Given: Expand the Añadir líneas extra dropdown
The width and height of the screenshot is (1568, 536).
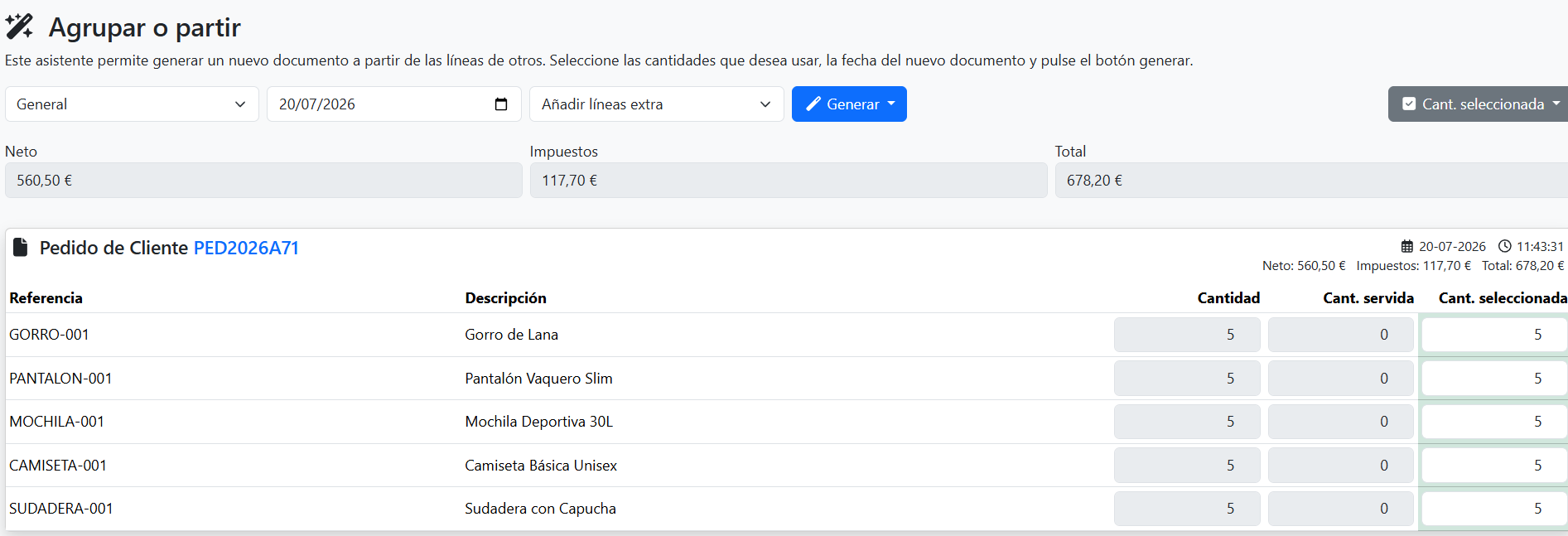Looking at the screenshot, I should click(657, 104).
